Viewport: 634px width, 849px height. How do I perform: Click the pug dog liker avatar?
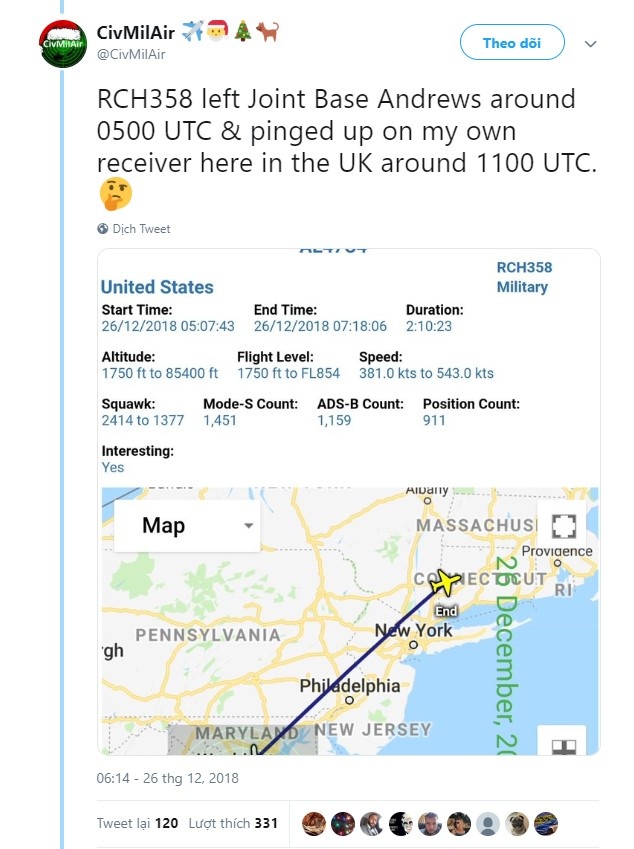(517, 823)
